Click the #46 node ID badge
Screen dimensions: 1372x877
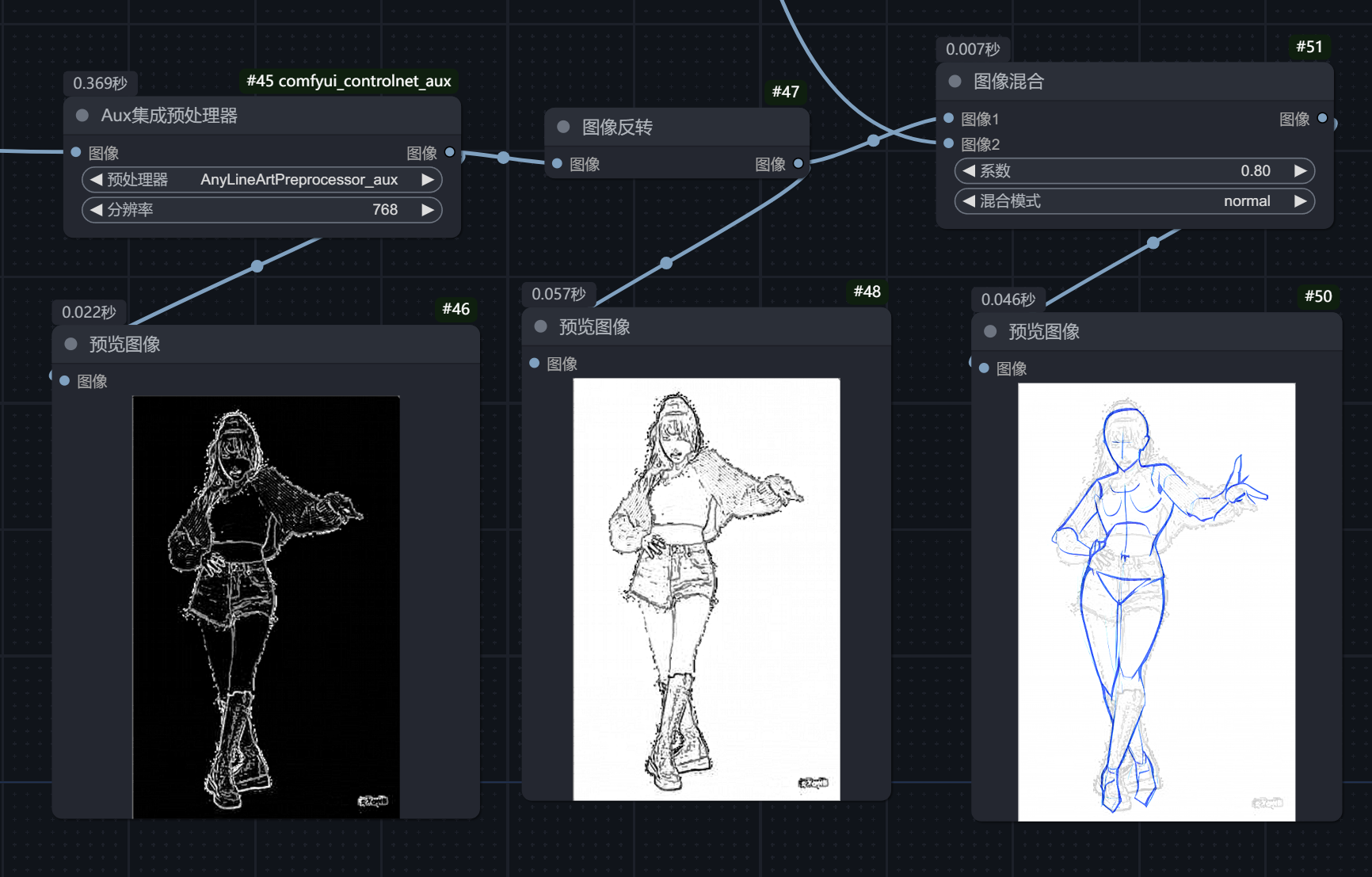(x=455, y=309)
